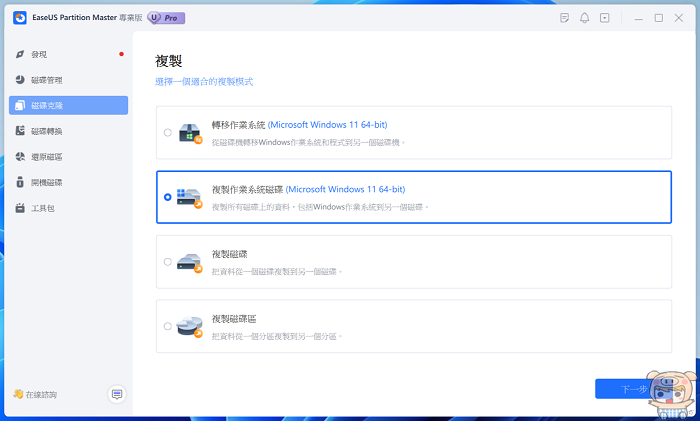Open 發現 in the sidebar
Viewport: 700px width, 421px height.
(x=39, y=54)
